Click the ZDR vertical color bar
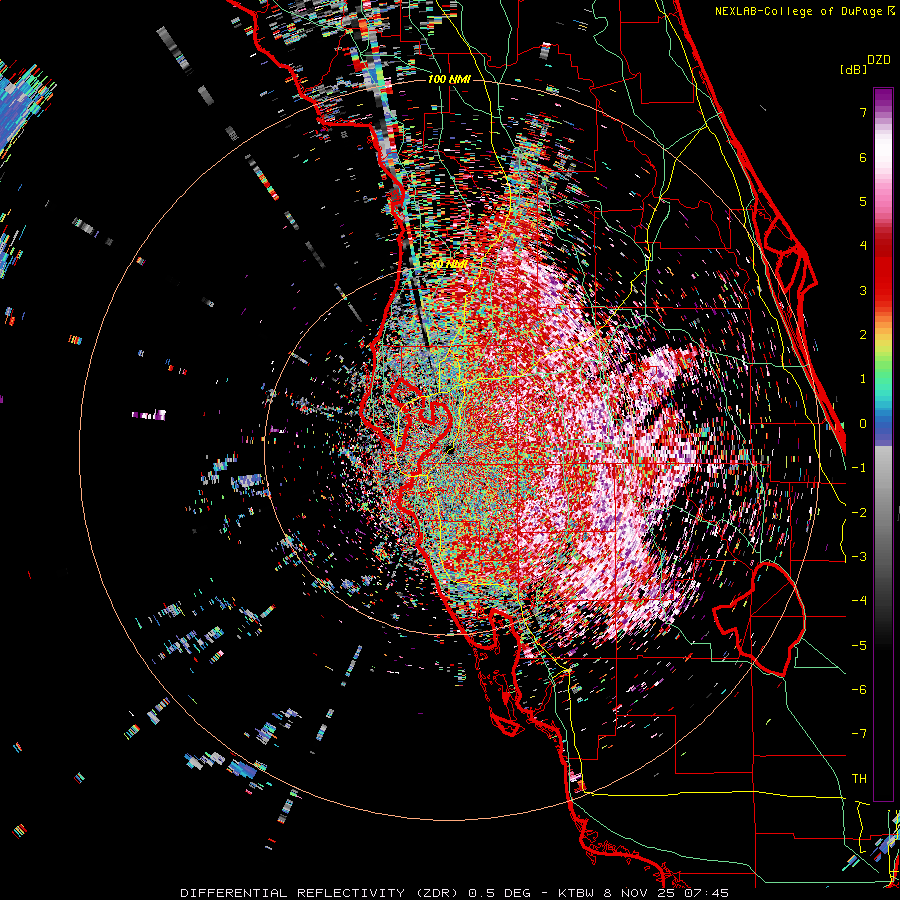The height and width of the screenshot is (900, 900). tap(883, 444)
